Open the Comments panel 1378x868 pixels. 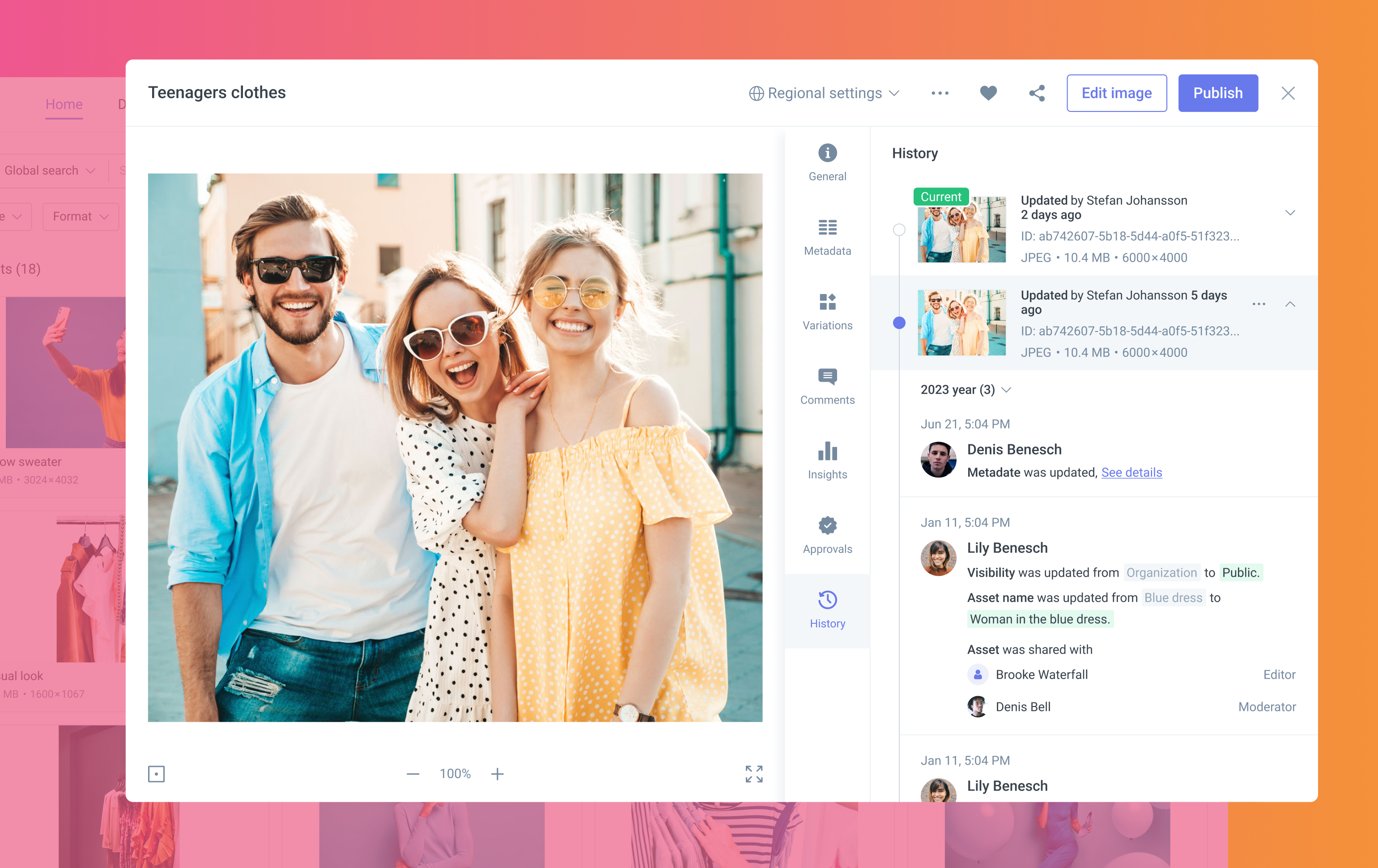pos(827,386)
